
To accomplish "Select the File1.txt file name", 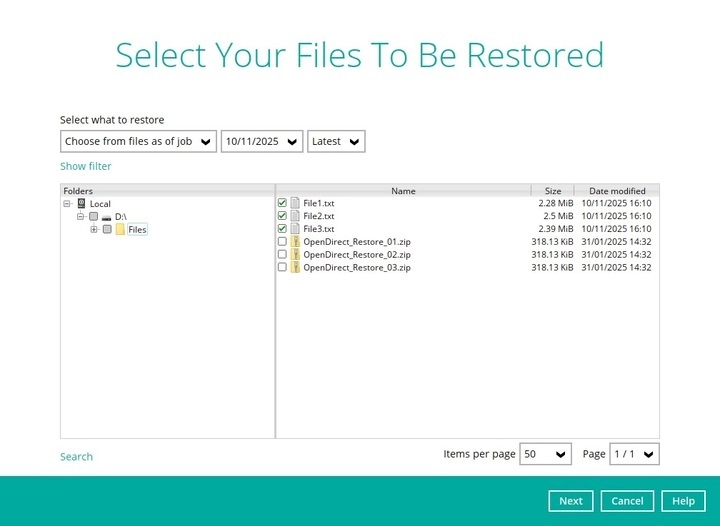I will pos(319,203).
